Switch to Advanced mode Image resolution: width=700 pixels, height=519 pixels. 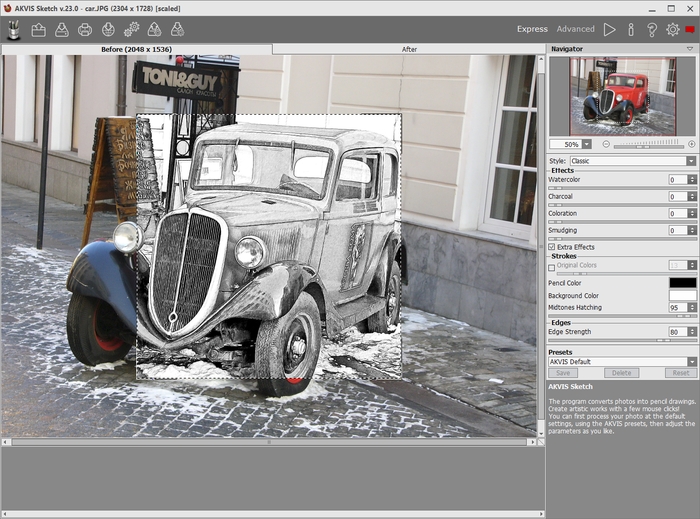coord(575,29)
